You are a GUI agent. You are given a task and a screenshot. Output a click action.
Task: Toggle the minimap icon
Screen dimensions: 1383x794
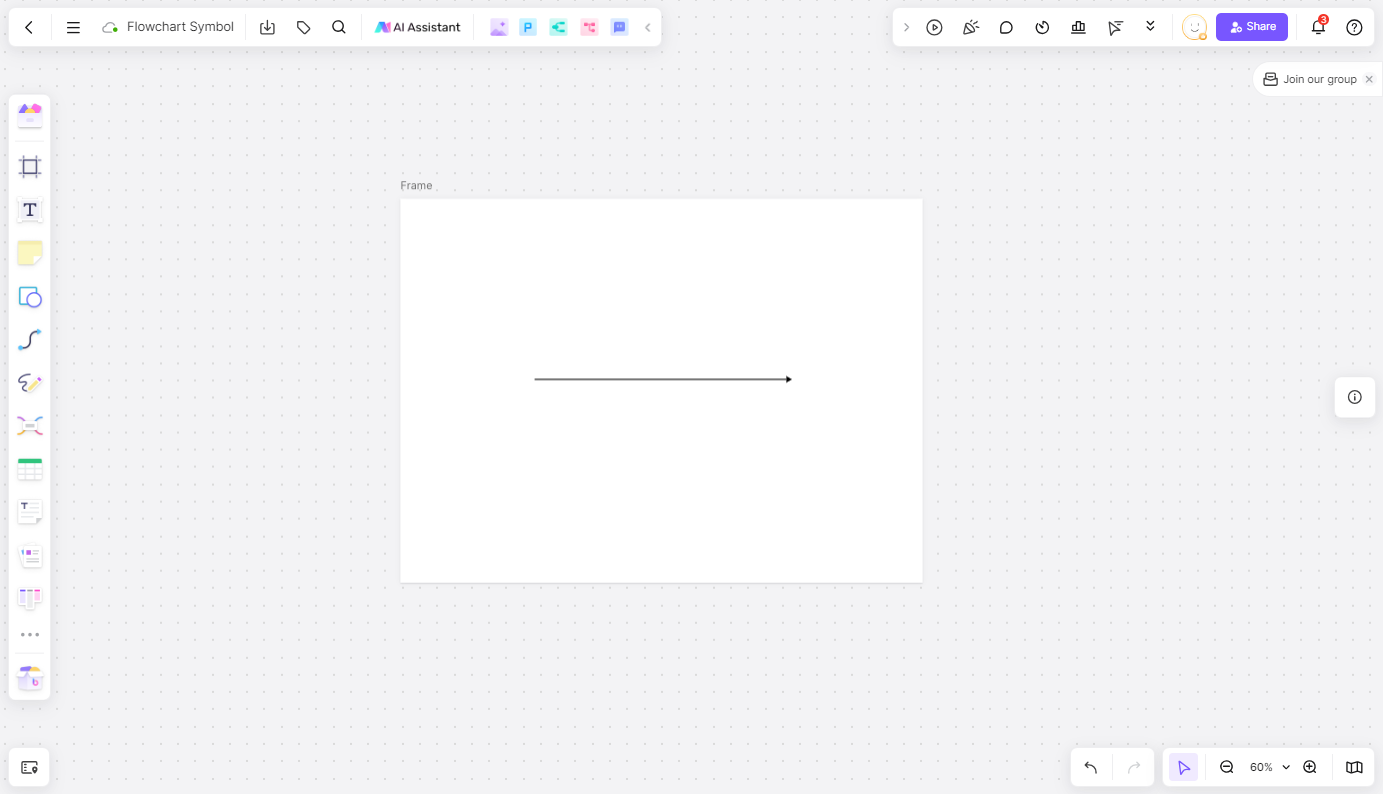click(1354, 767)
